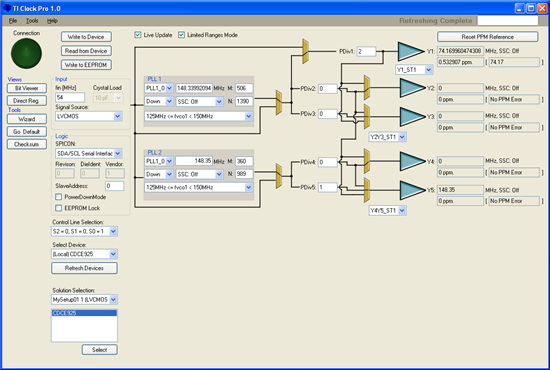This screenshot has width=550, height=370.
Task: Enable the PowerDownMode checkbox
Action: coord(59,197)
